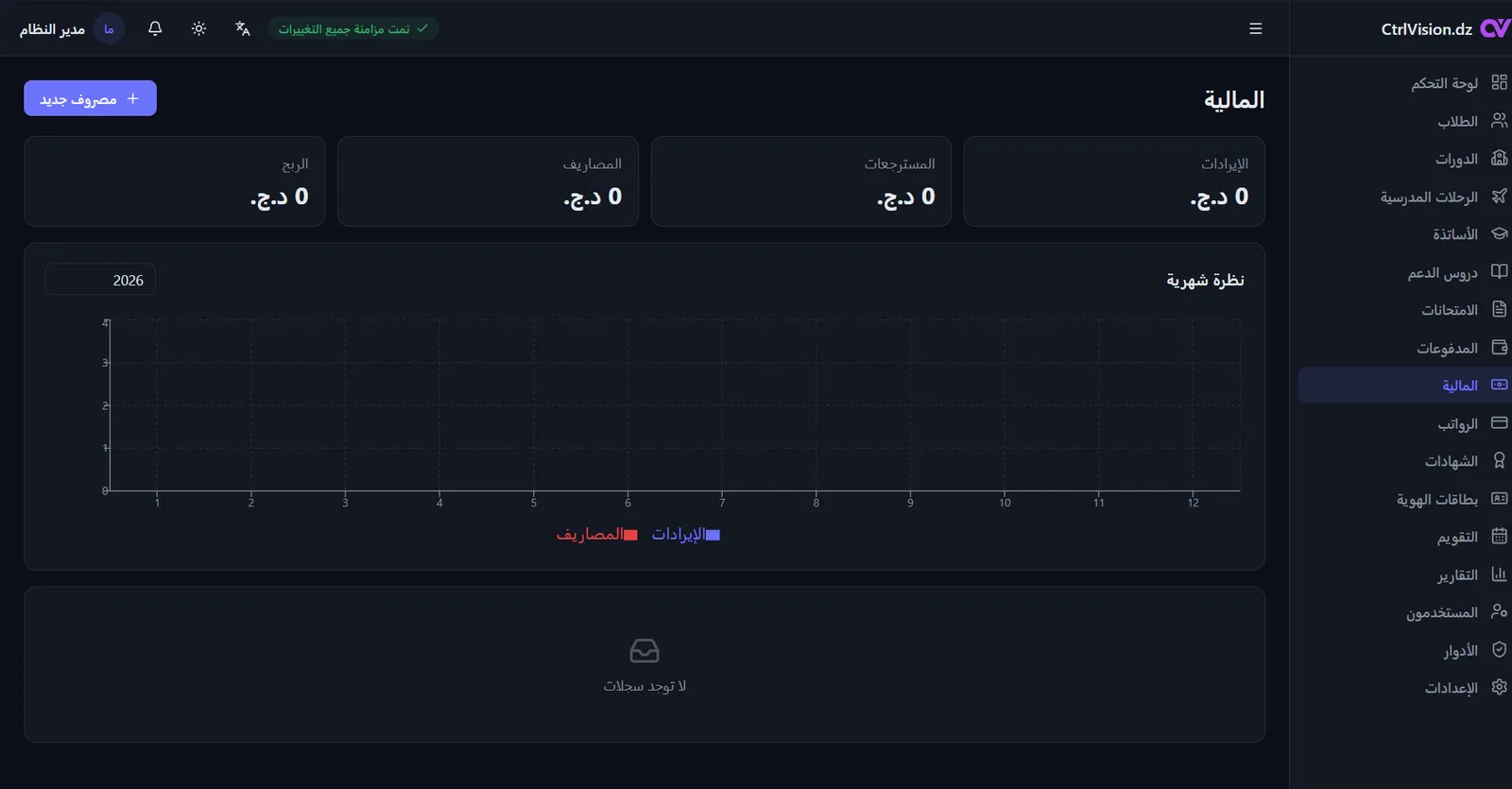Open لوحة التحكم dashboard icon

coord(1499,82)
